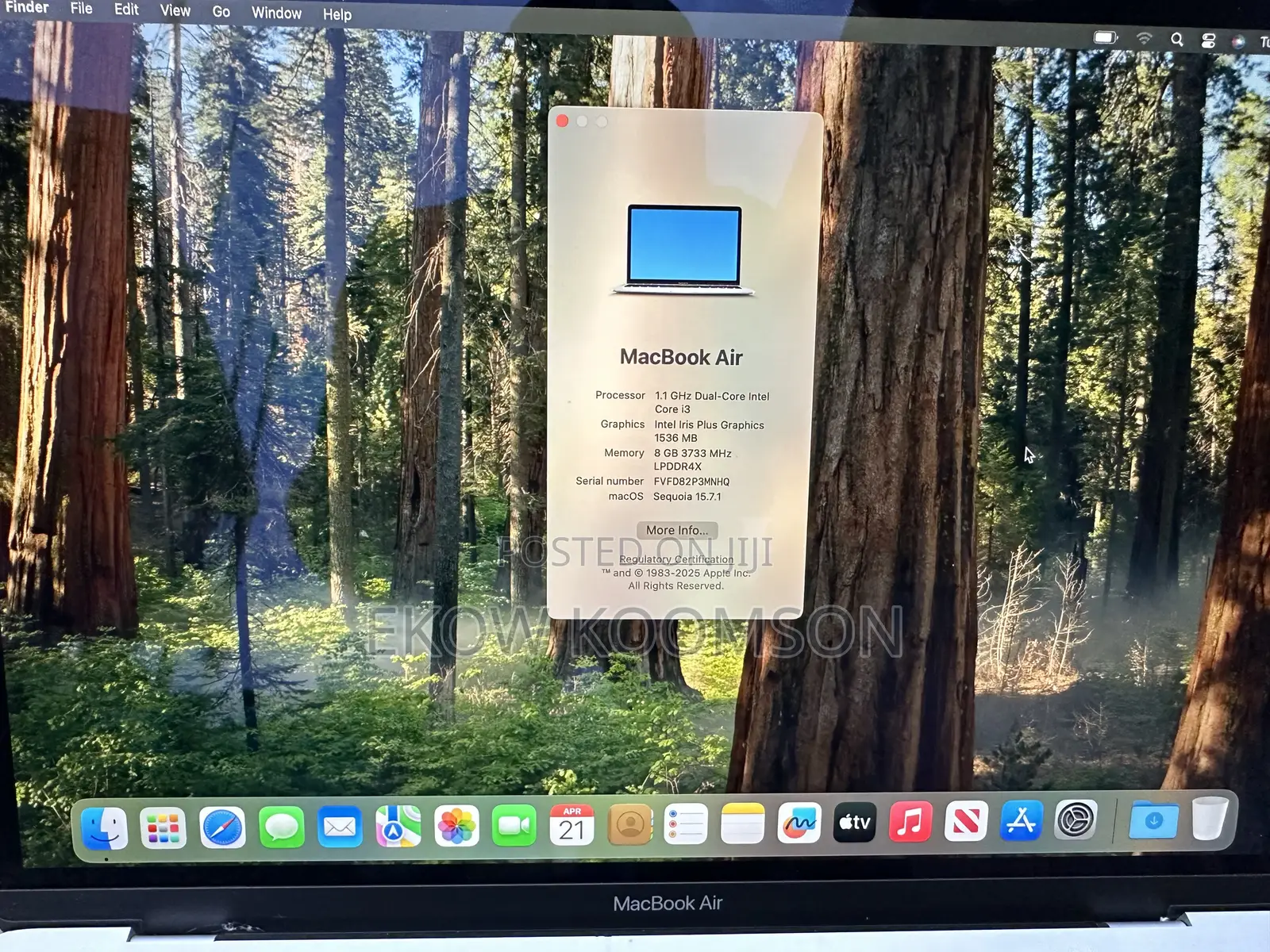
Task: Open the File menu
Action: 81,9
